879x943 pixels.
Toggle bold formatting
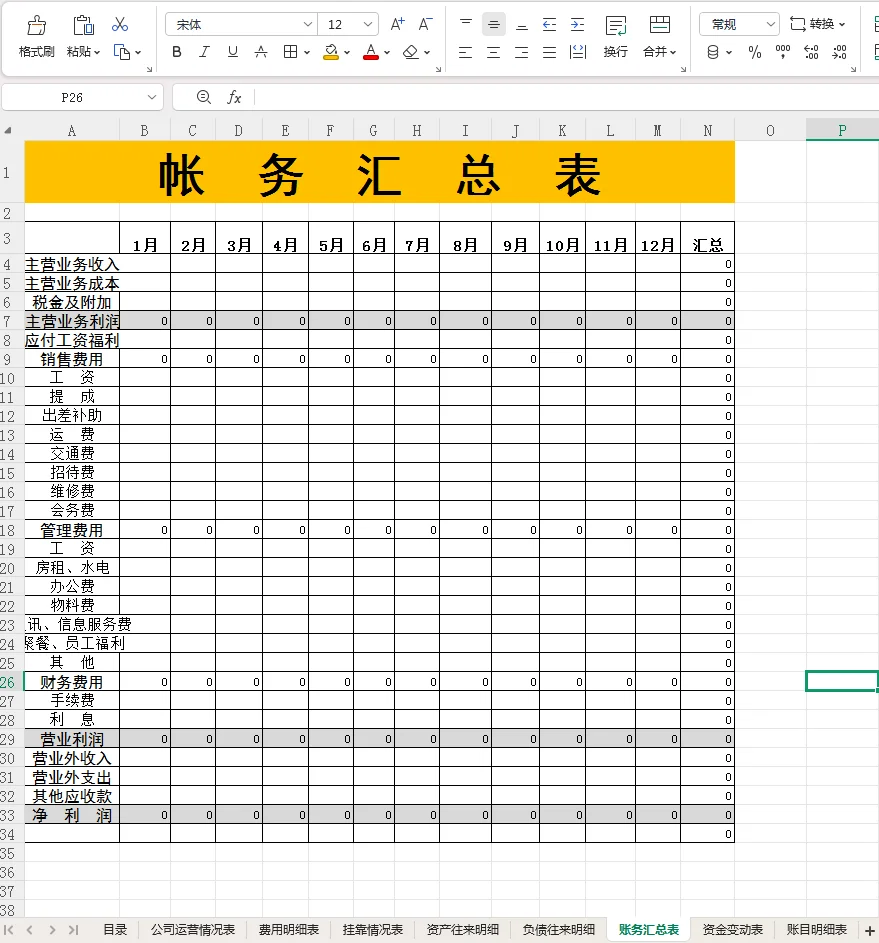pyautogui.click(x=176, y=52)
